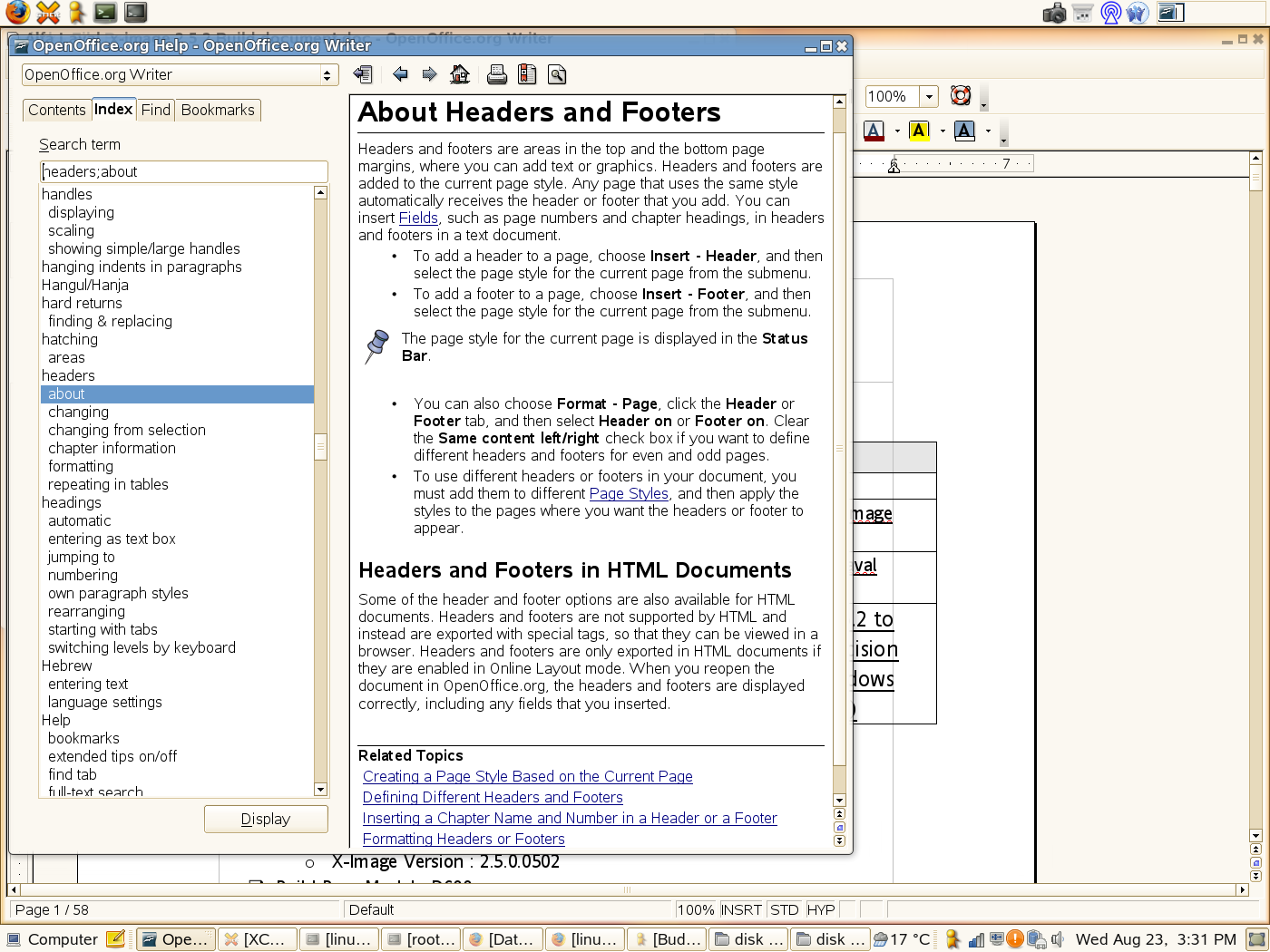The image size is (1270, 952).
Task: Follow the Fields link
Action: click(x=418, y=218)
